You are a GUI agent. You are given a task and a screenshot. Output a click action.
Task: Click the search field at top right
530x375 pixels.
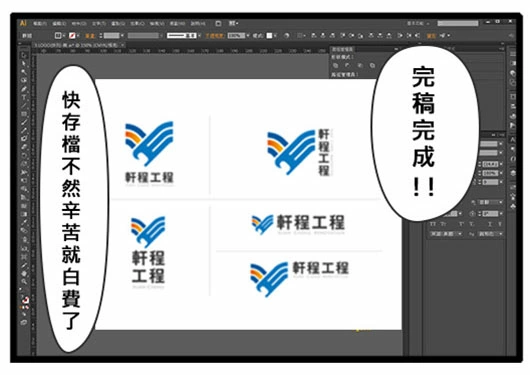pos(458,23)
